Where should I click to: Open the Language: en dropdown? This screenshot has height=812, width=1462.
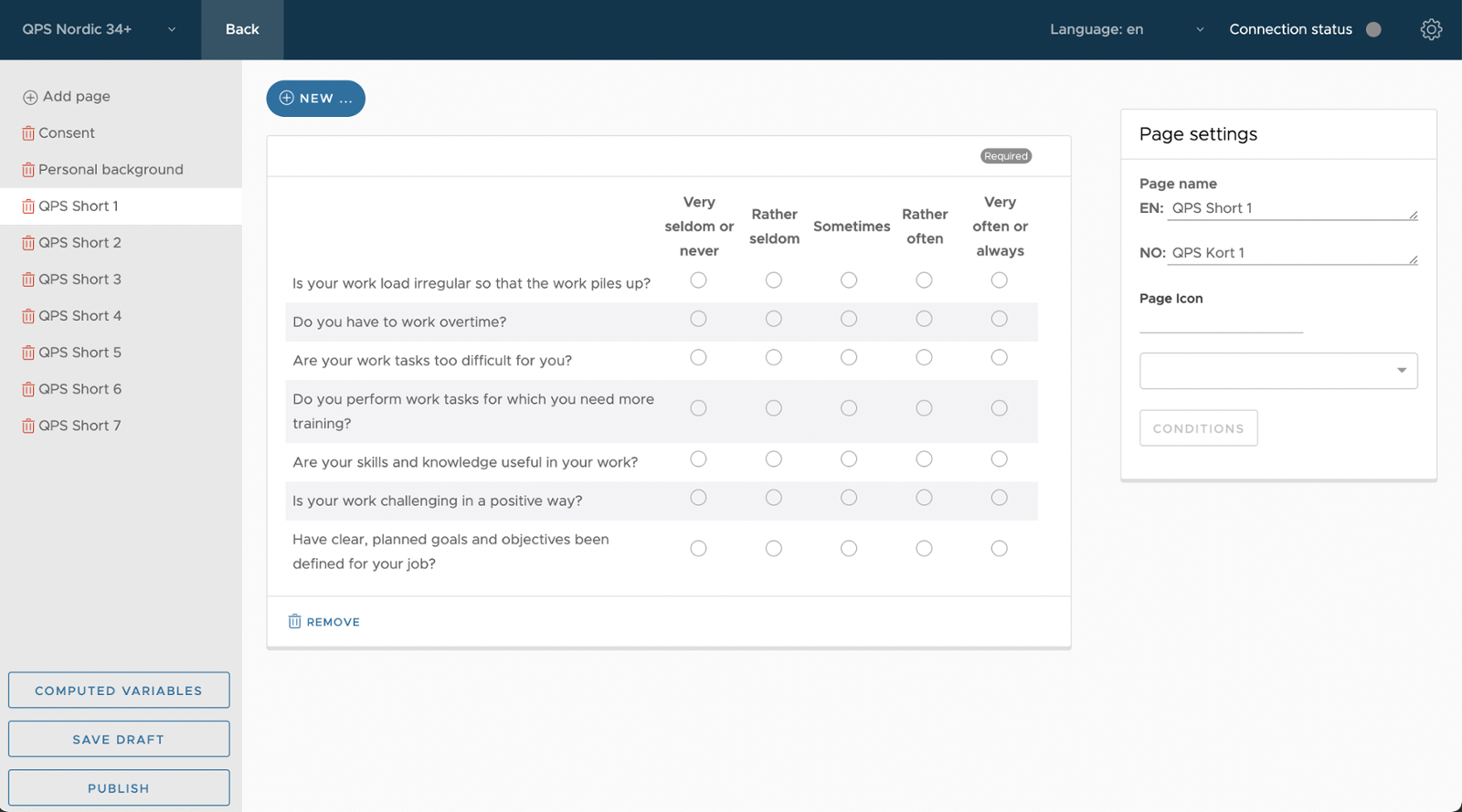pos(1127,29)
